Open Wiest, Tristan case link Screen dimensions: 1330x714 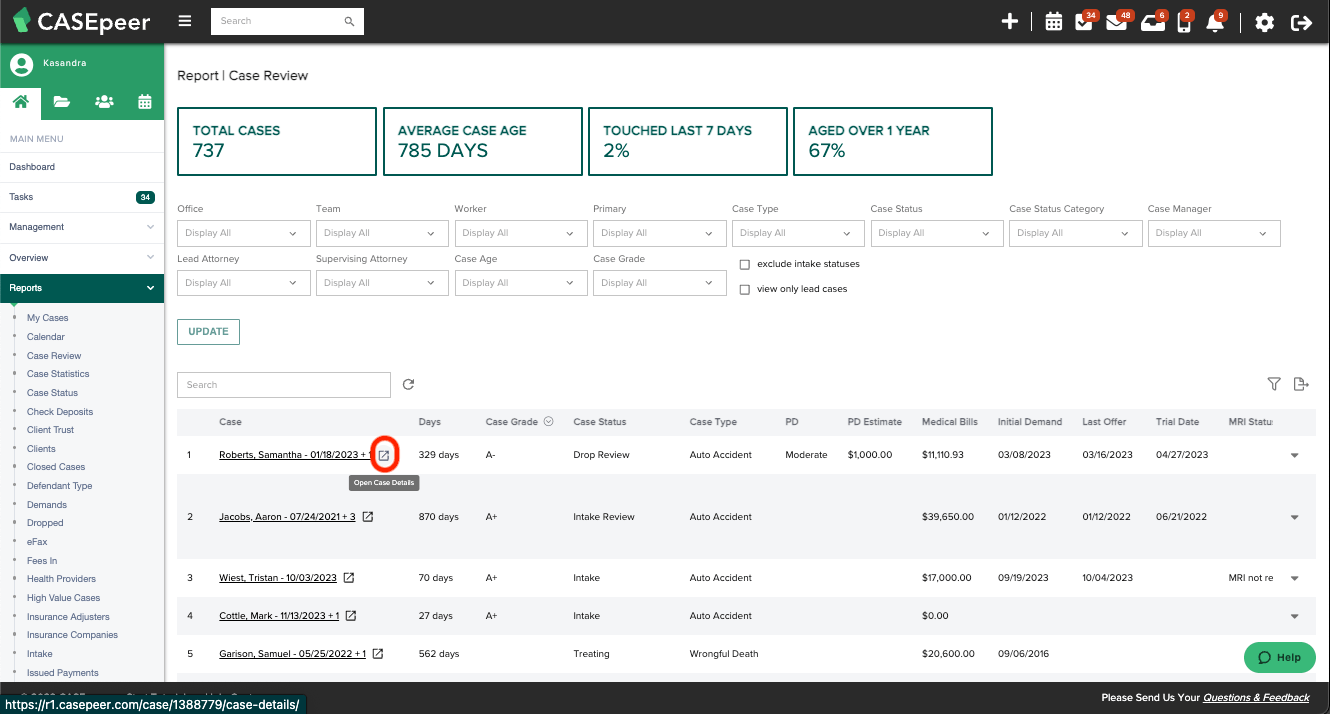[x=279, y=578]
